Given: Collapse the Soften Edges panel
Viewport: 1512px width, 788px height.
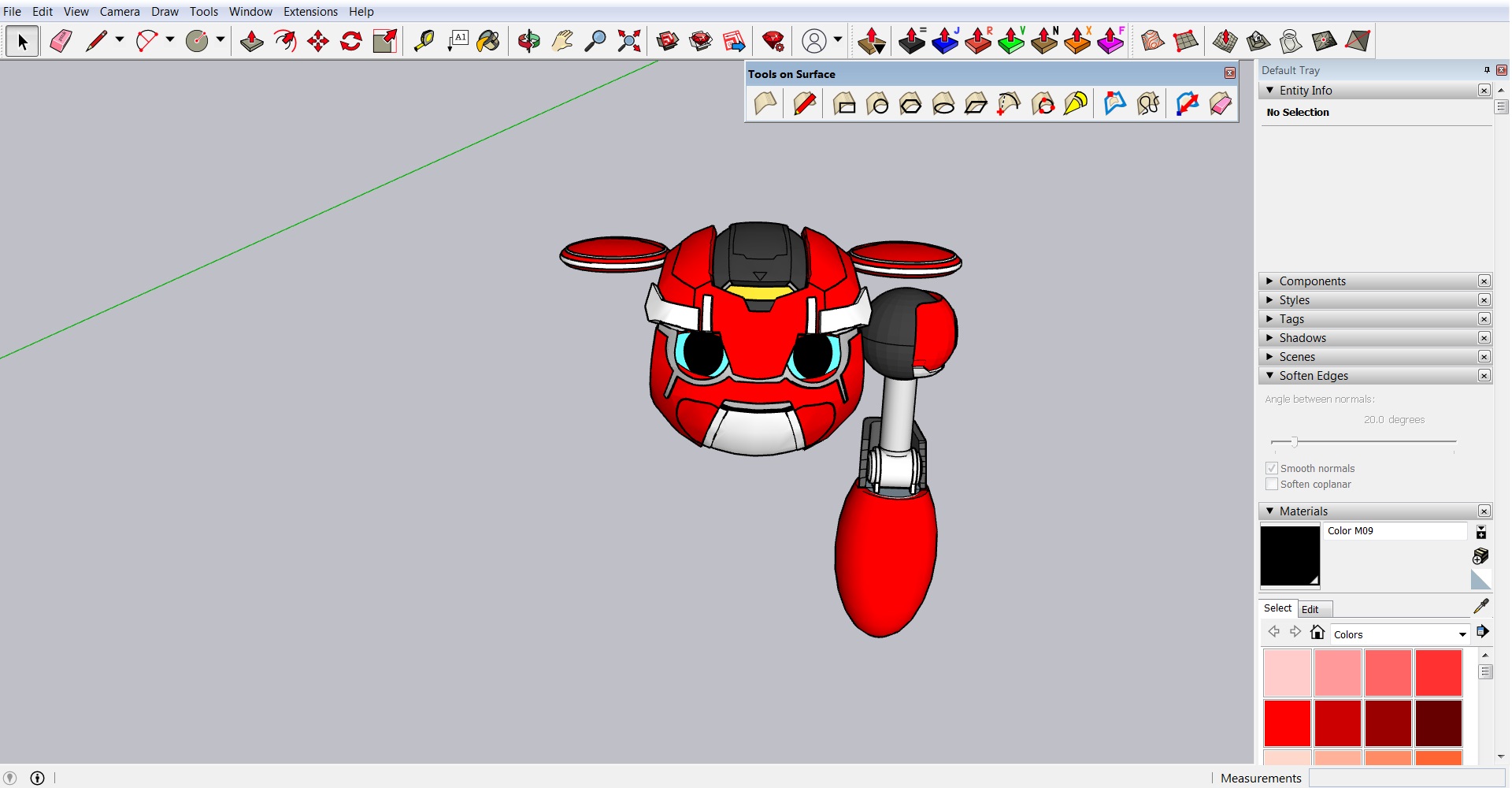Looking at the screenshot, I should click(x=1375, y=376).
